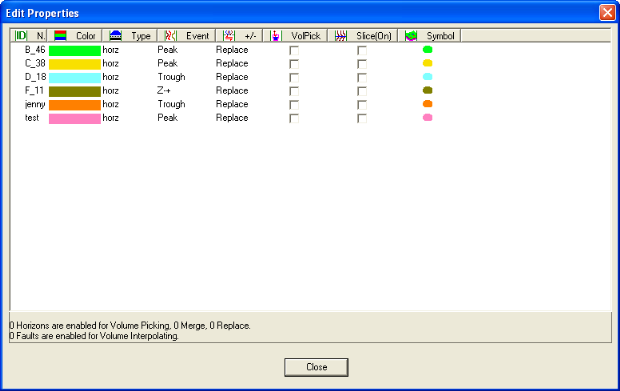Click the horz type of C_38

110,63
